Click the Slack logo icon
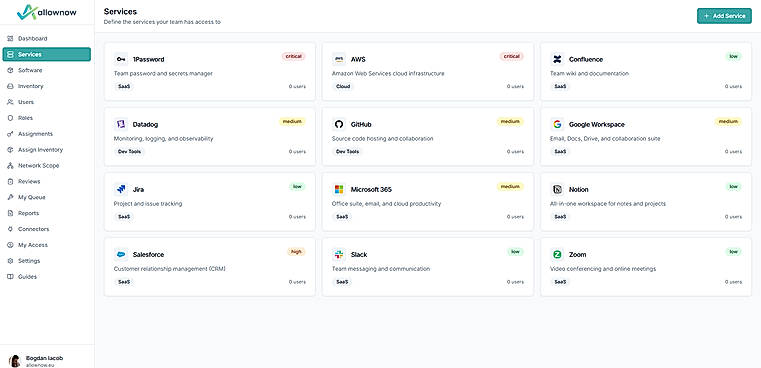Viewport: 761px width, 368px height. point(339,254)
